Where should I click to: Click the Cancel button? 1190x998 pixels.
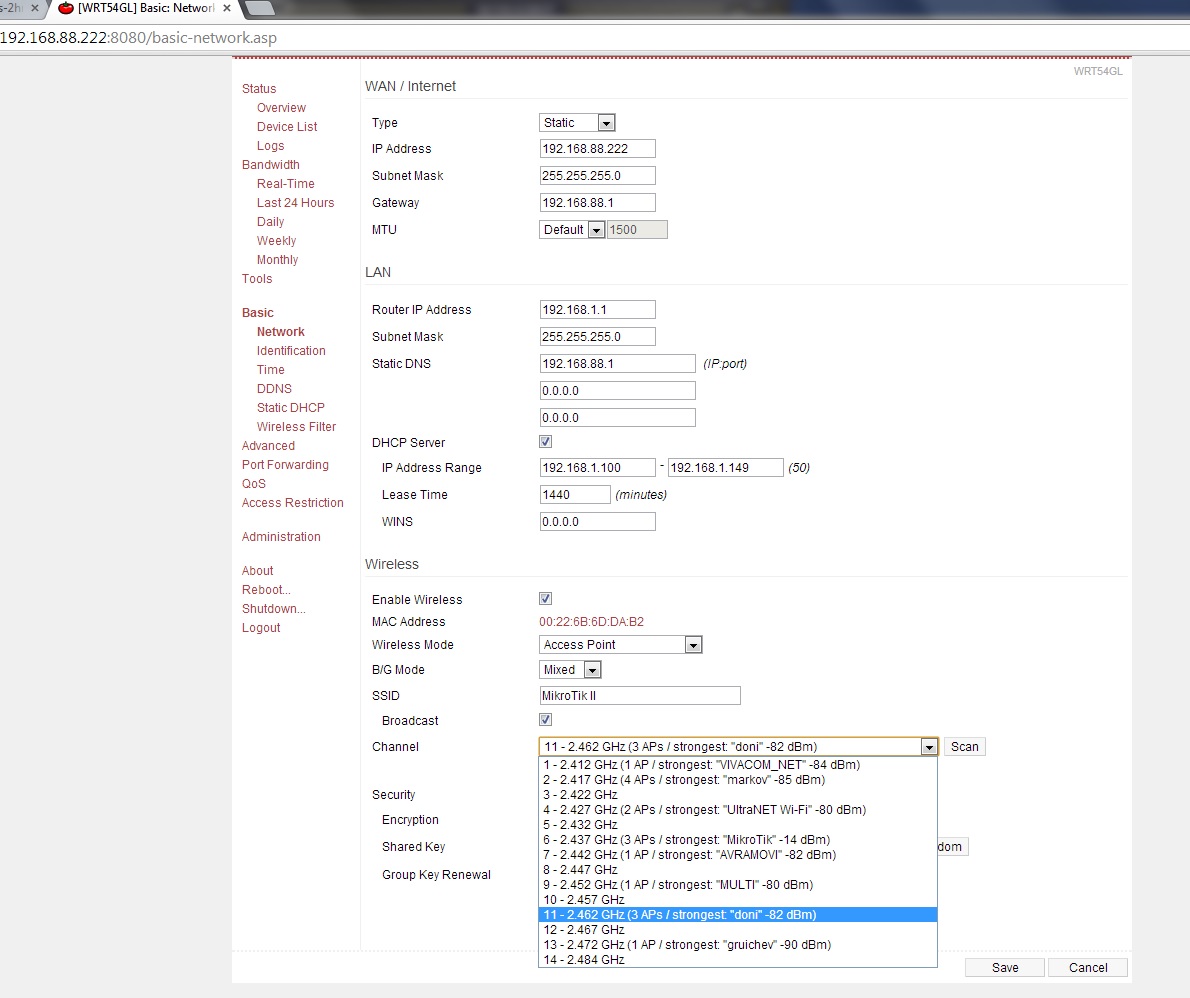pos(1088,968)
